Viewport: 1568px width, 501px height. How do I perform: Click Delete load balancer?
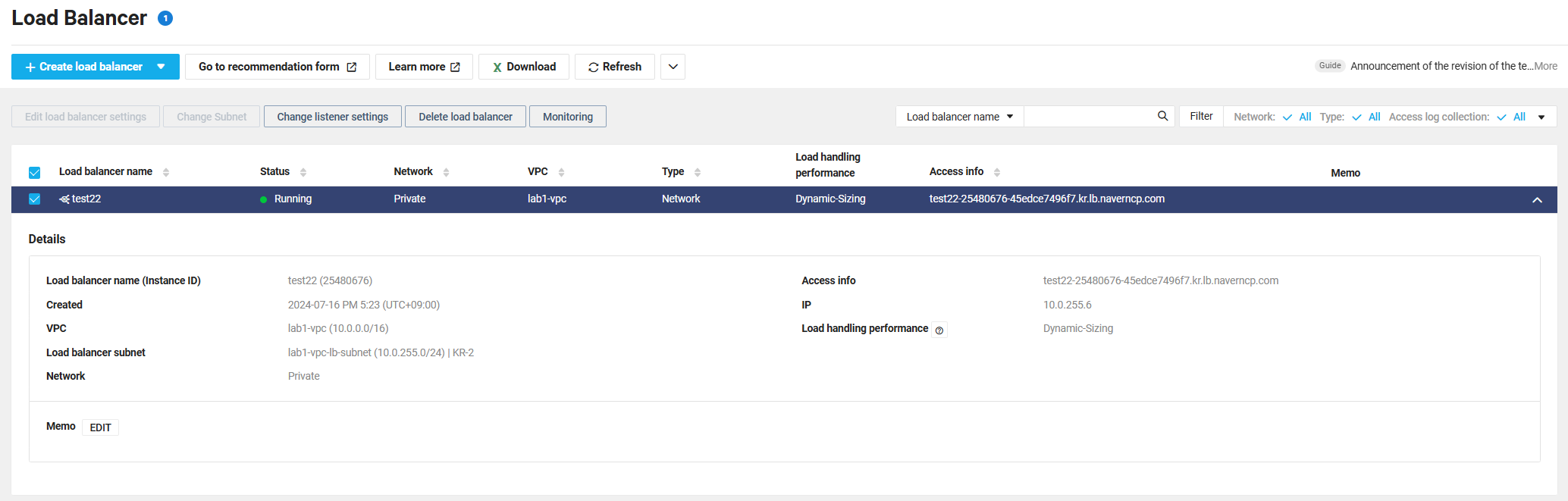coord(466,117)
